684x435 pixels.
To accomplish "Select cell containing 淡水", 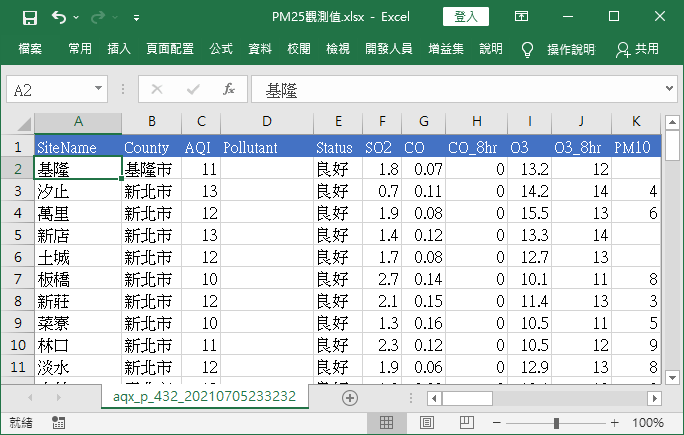I will pos(78,367).
